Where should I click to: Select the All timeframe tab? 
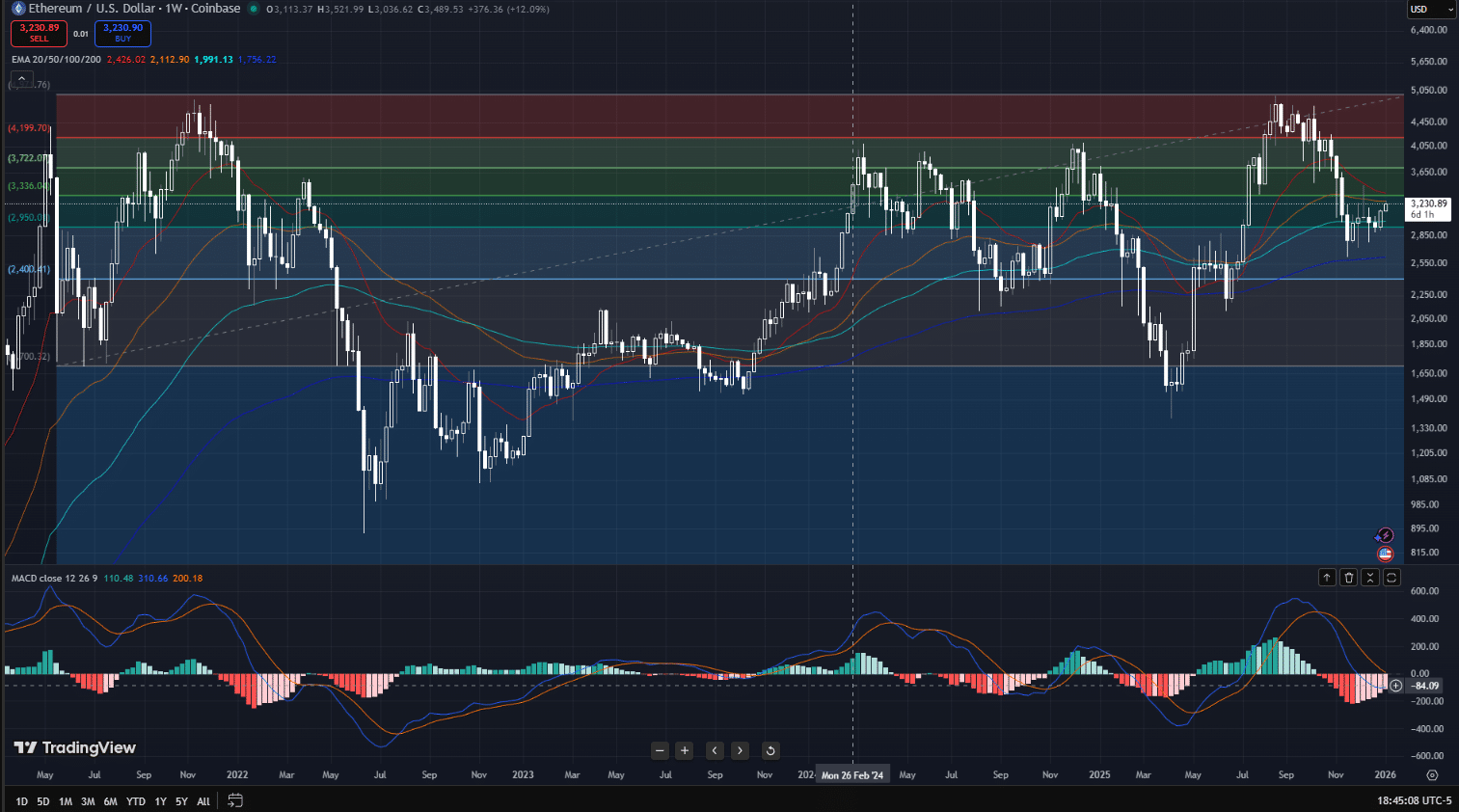point(203,800)
